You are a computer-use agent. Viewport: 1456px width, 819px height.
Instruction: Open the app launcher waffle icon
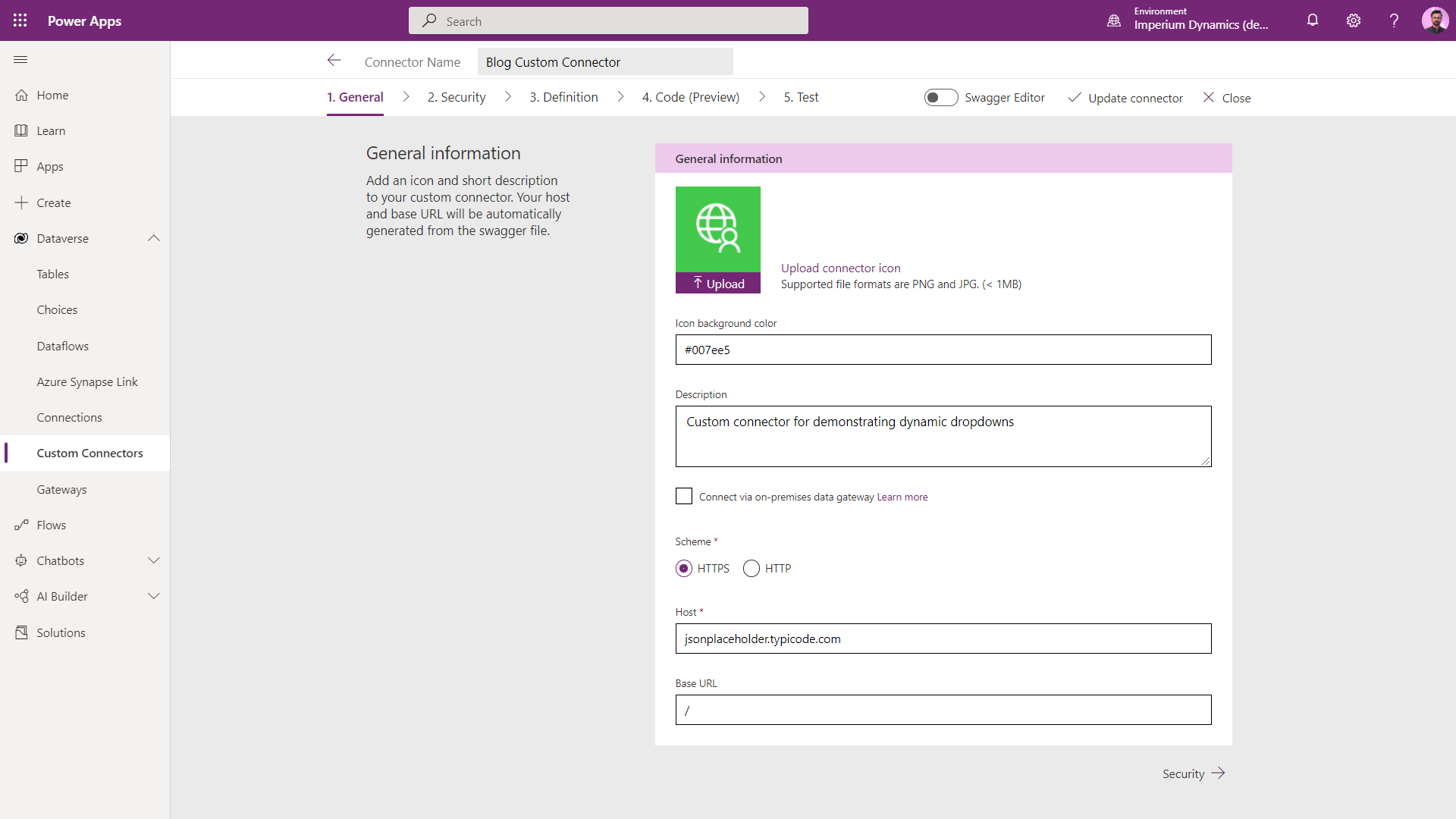20,20
